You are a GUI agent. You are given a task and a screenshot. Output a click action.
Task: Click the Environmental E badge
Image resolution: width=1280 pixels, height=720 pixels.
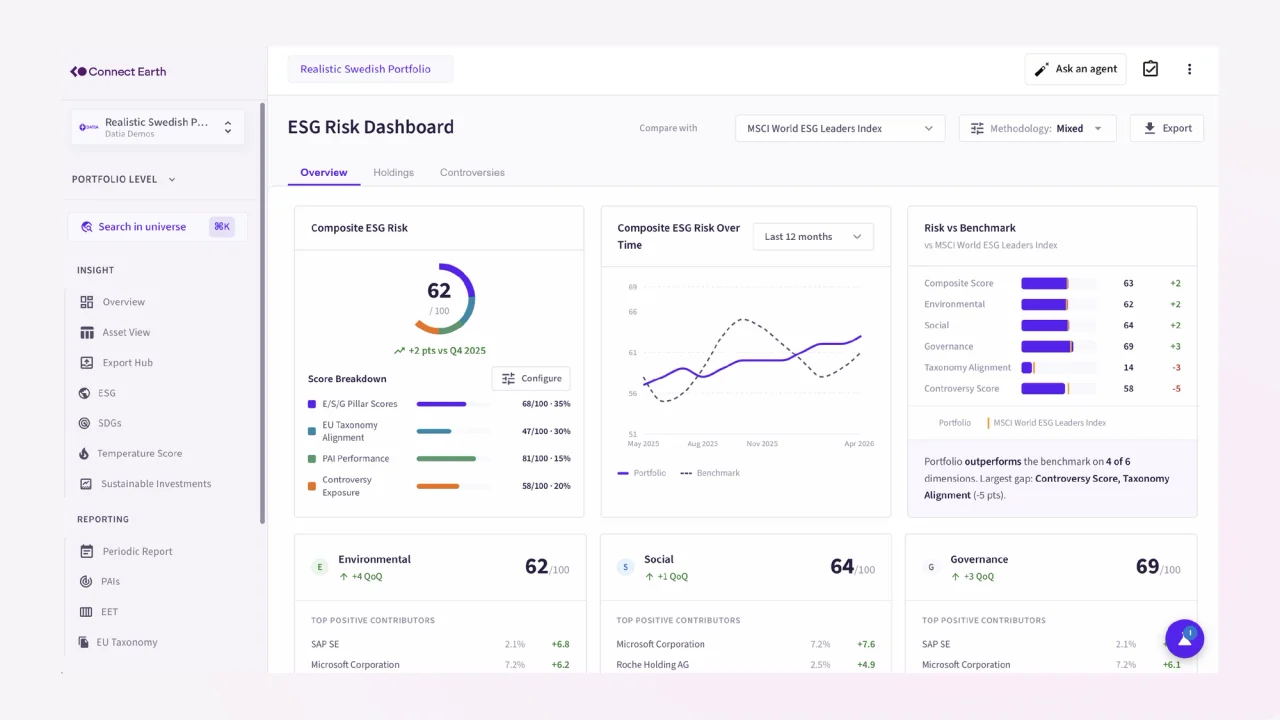coord(320,567)
